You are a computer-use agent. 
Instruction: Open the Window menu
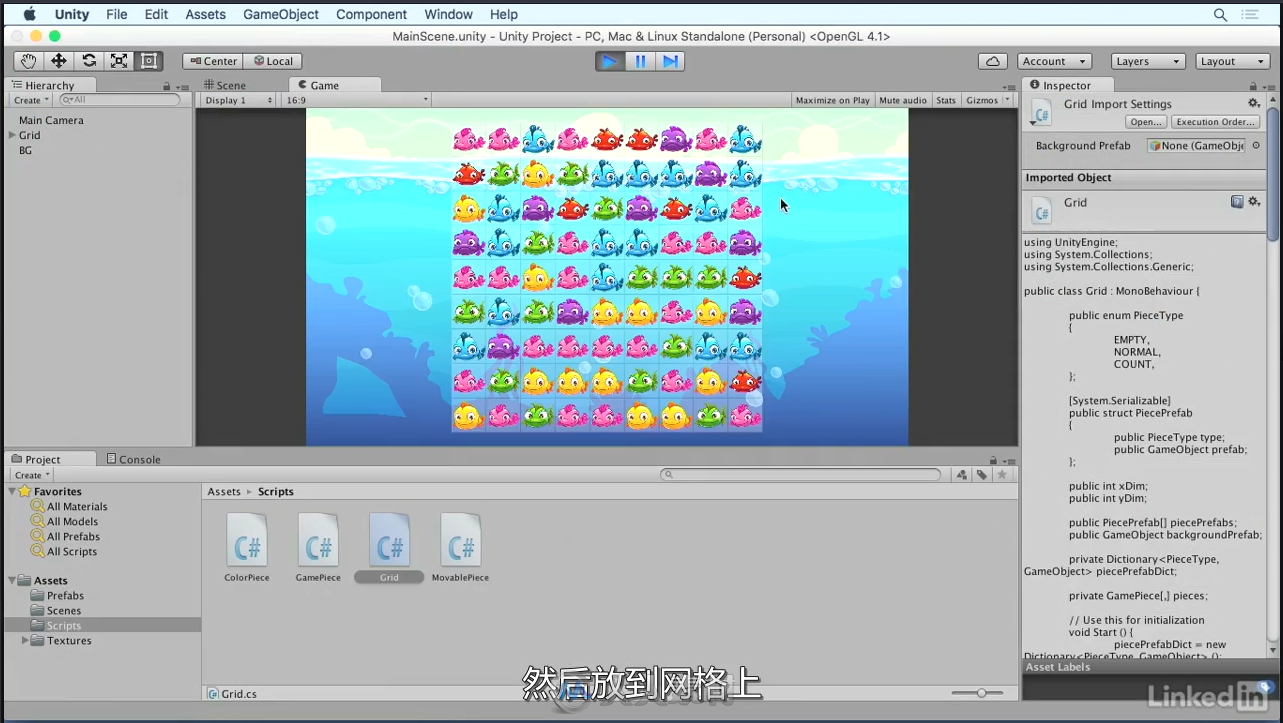coord(448,14)
